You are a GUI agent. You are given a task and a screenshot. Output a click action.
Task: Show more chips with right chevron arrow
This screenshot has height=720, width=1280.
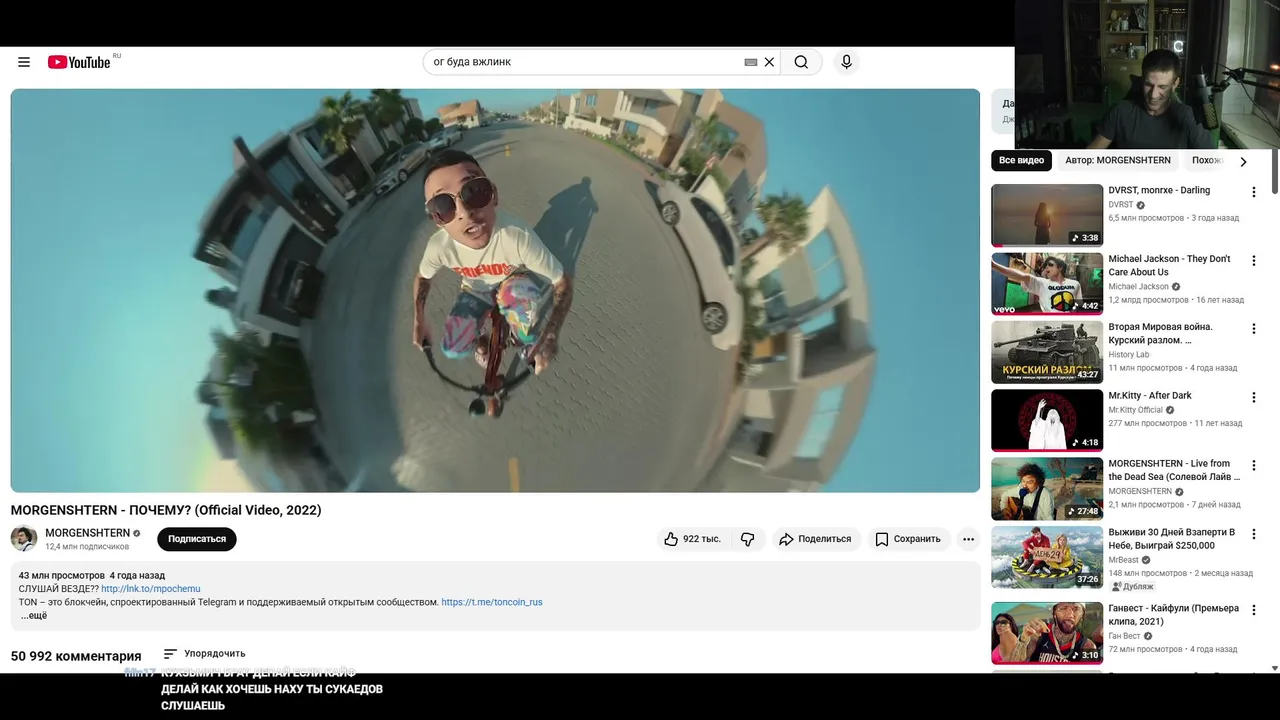pos(1243,161)
